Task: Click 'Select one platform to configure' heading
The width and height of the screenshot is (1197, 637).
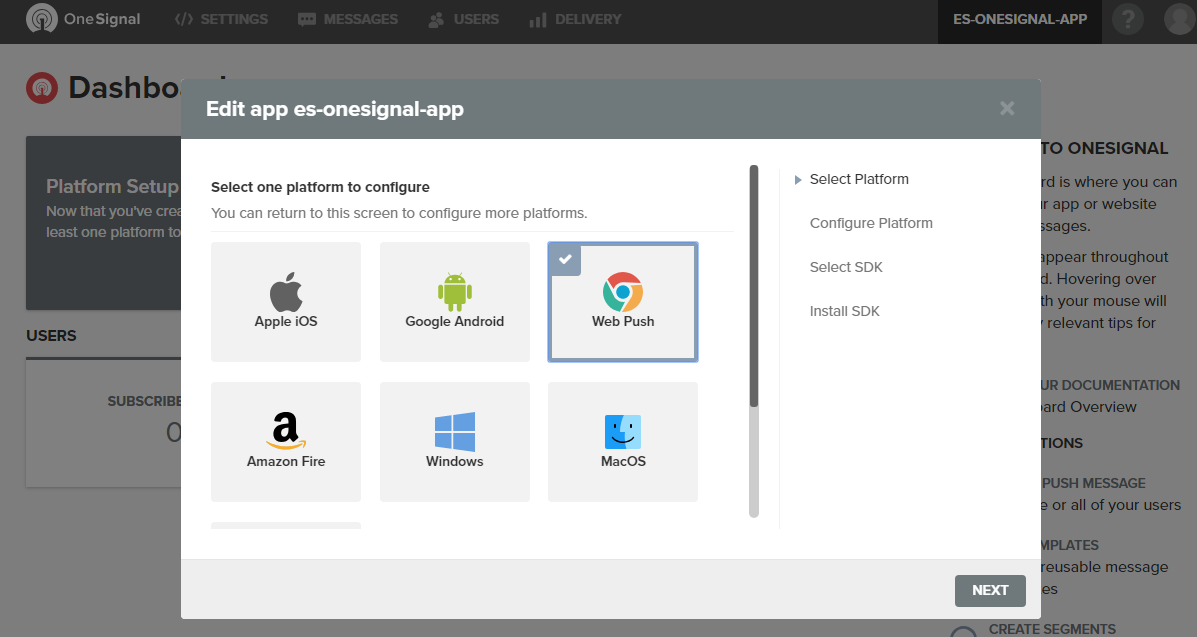Action: coord(320,187)
